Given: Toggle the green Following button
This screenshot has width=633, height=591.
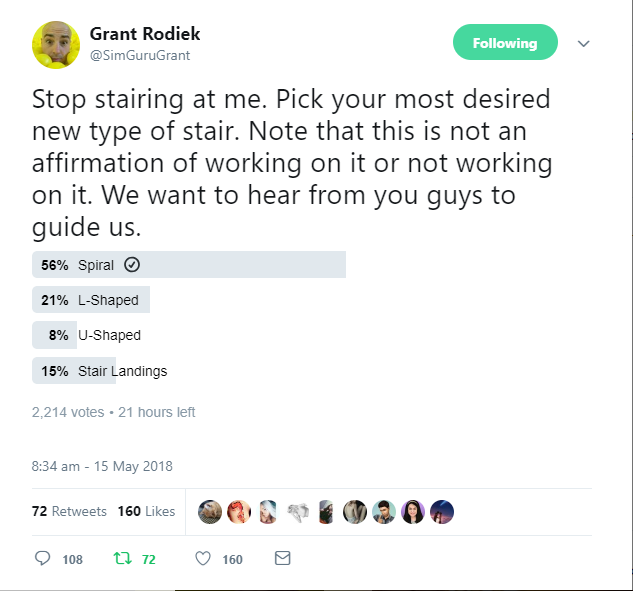Looking at the screenshot, I should 505,42.
